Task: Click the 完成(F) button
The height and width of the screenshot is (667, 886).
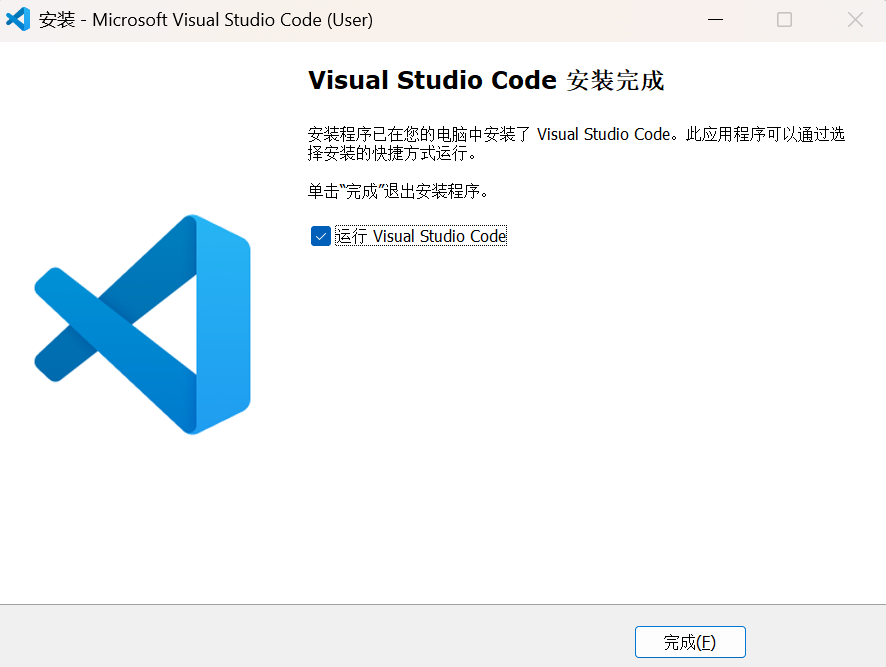Action: tap(690, 642)
